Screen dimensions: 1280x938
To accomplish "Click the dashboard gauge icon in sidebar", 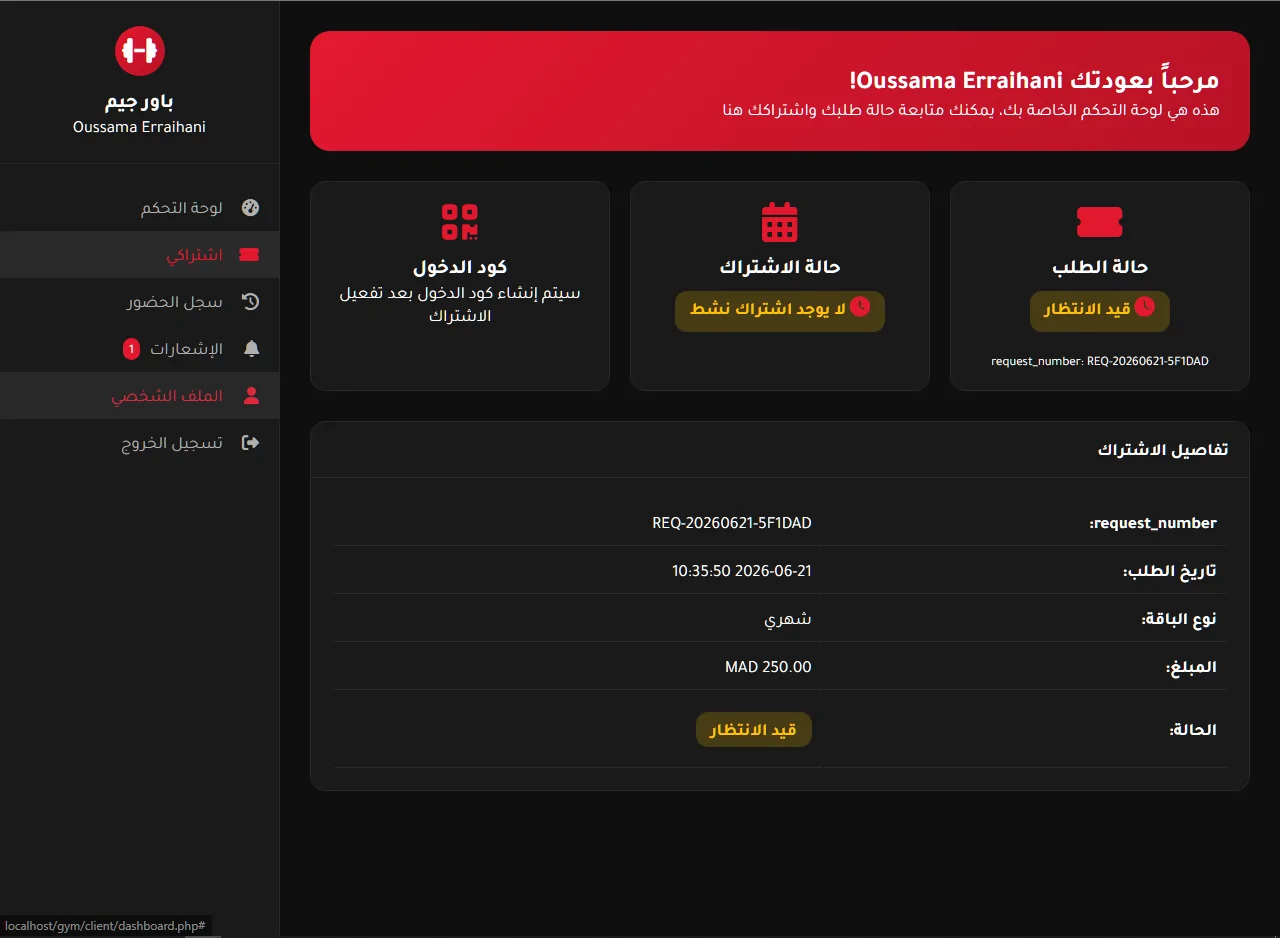I will click(251, 208).
